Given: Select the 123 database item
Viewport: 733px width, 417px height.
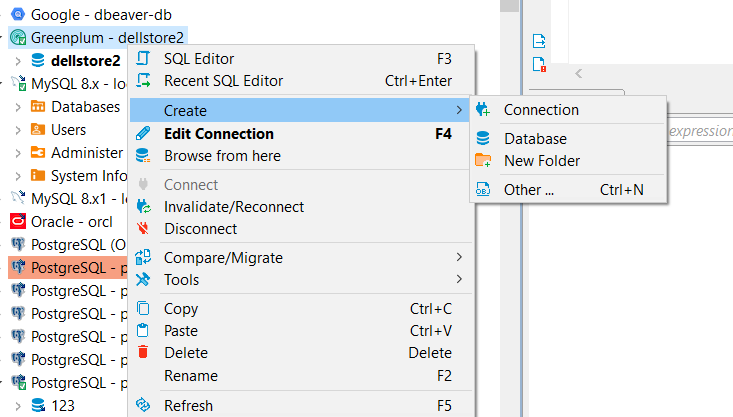Looking at the screenshot, I should (63, 405).
